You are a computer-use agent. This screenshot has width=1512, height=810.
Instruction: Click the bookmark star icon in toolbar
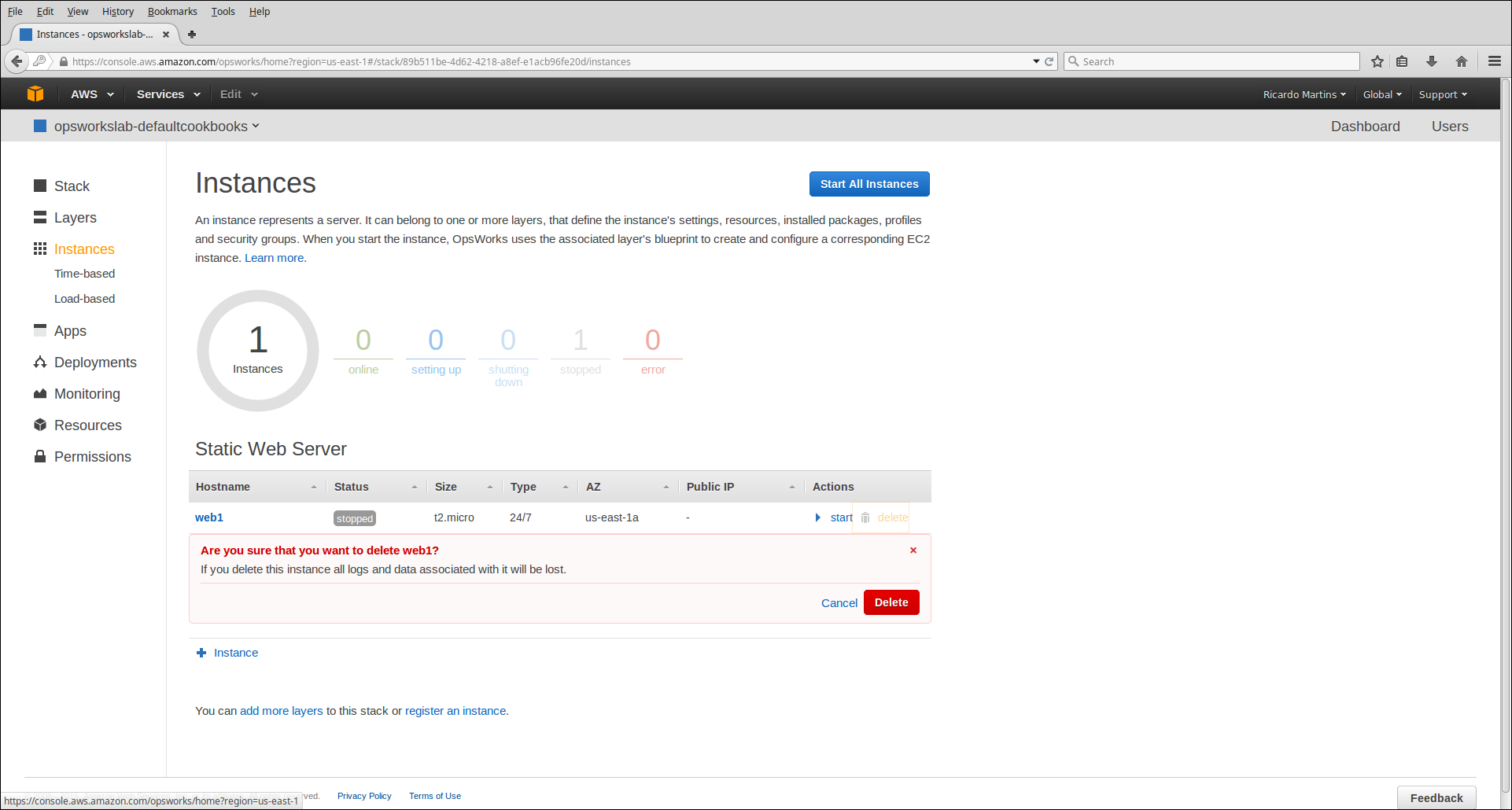coord(1377,61)
